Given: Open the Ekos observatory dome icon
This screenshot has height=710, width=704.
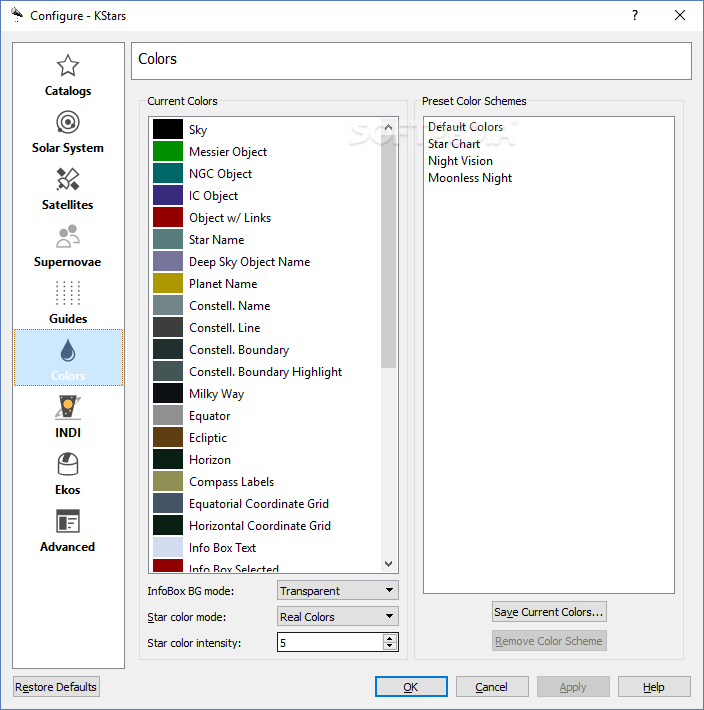Looking at the screenshot, I should click(x=68, y=464).
